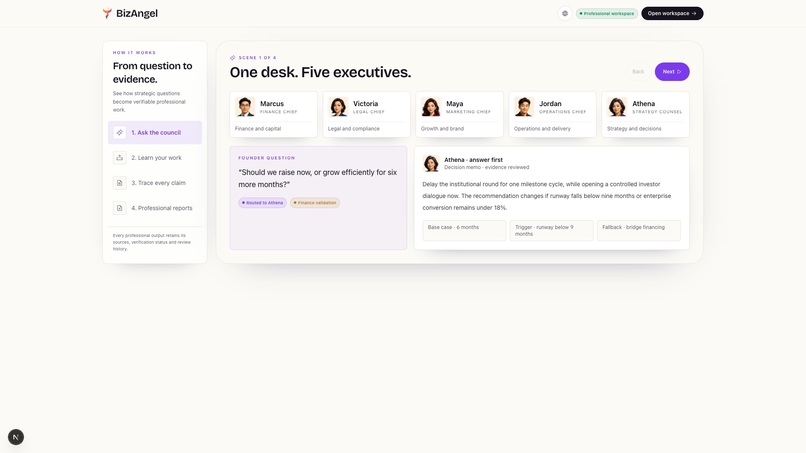
Task: Click the OPERATIONS CHIEF role label
Action: 562,112
